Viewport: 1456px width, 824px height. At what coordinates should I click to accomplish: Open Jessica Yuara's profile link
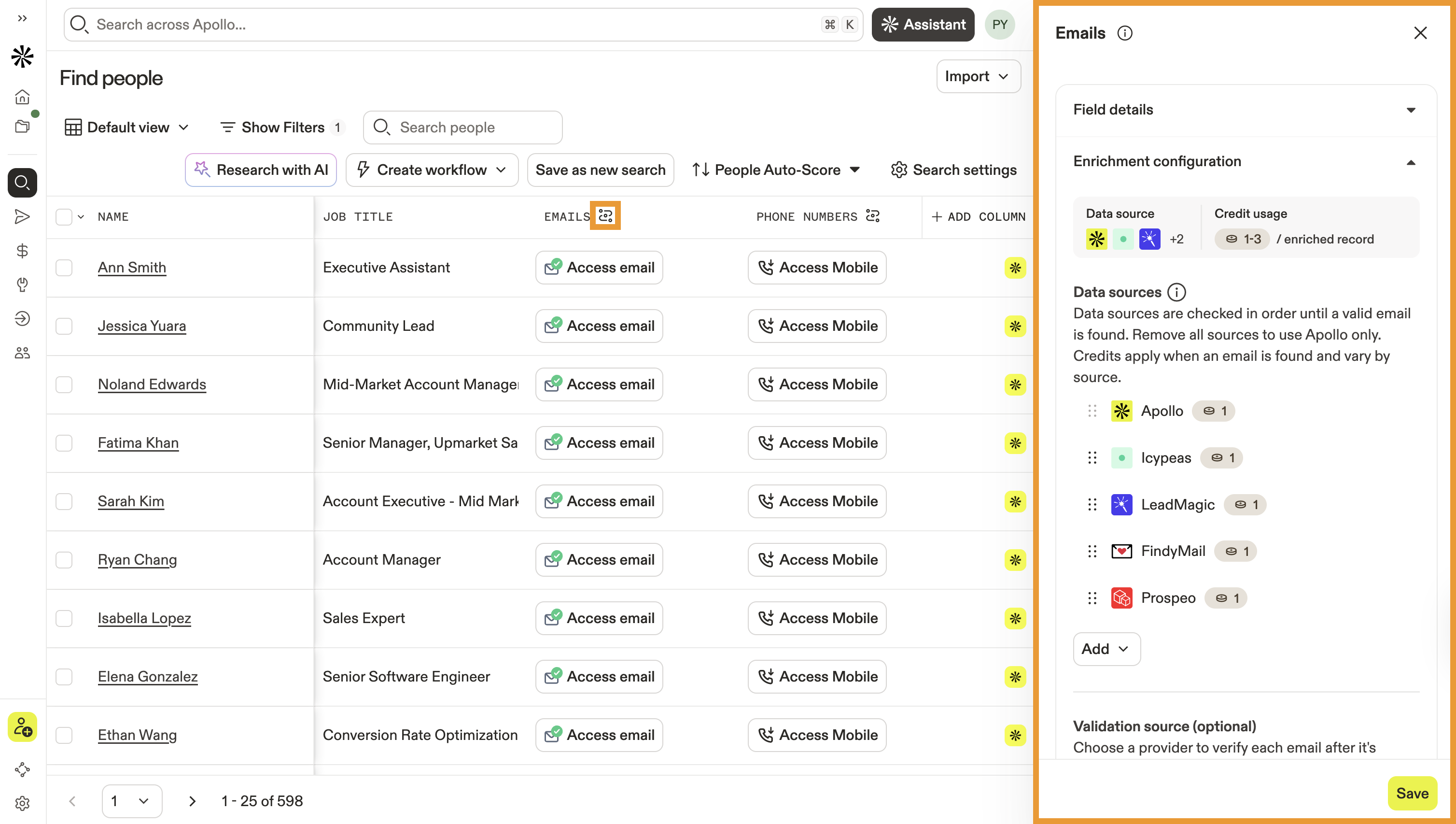click(141, 326)
